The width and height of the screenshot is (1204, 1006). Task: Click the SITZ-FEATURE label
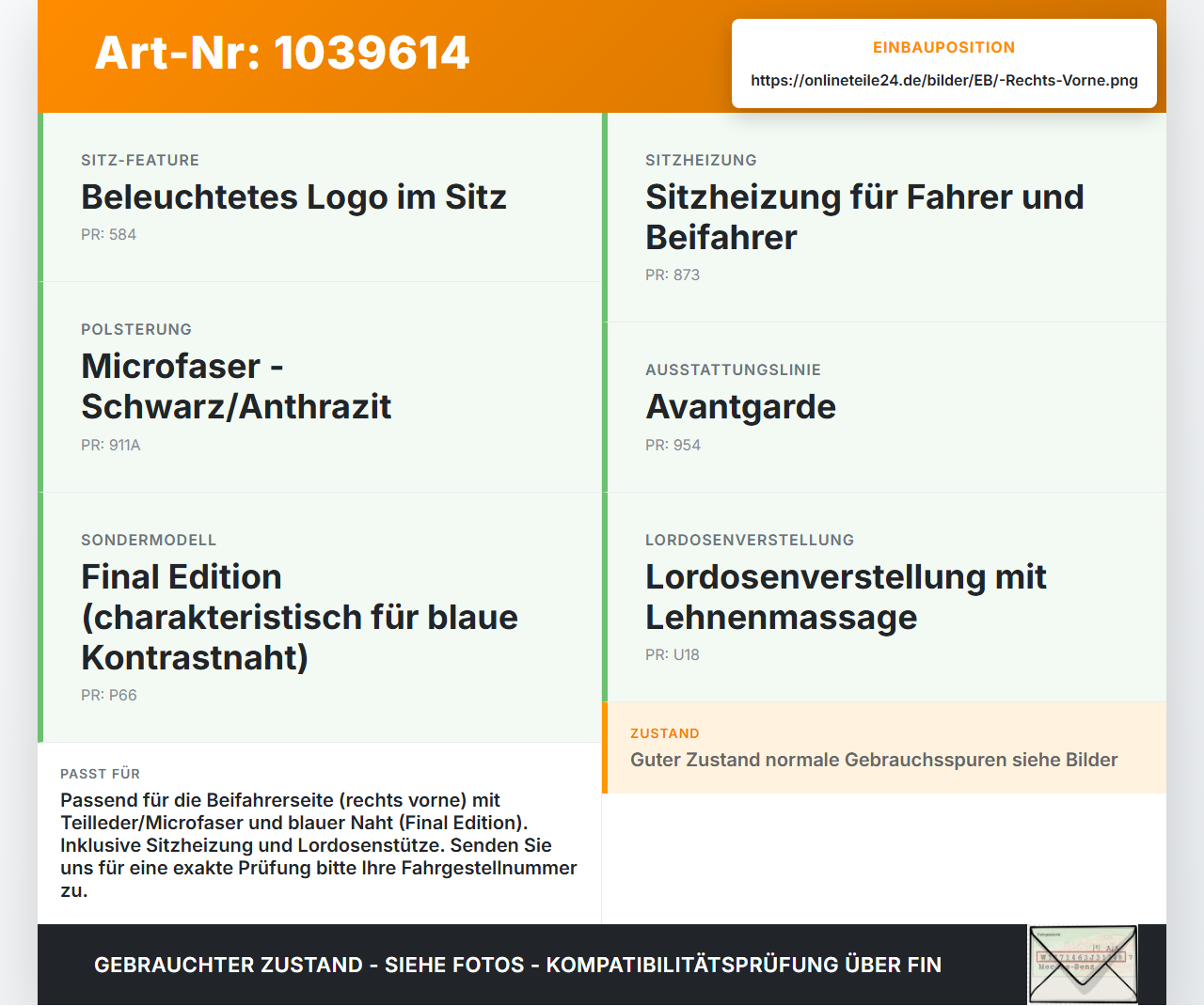[140, 160]
